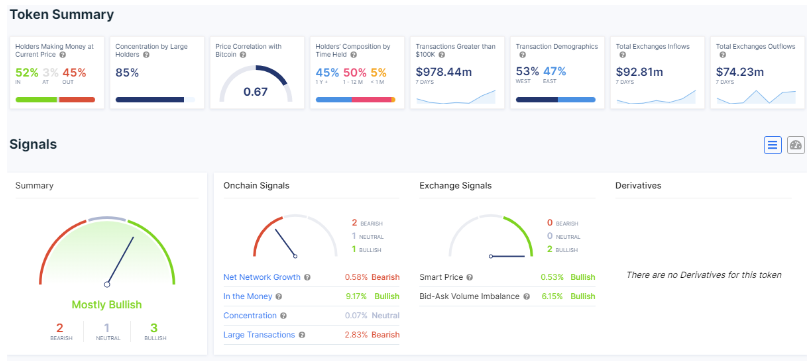Click the Transactions Greater than $100K sparkline
811x361 pixels.
coord(456,97)
